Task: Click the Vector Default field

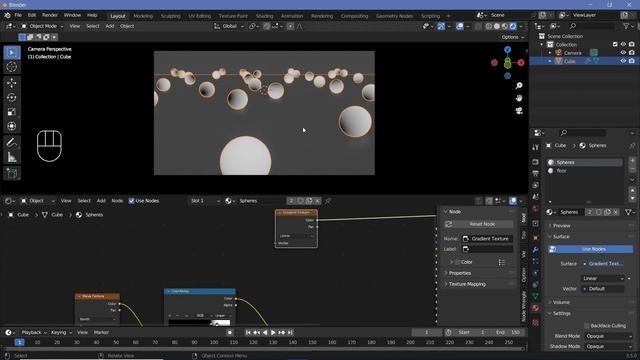Action: (603, 289)
